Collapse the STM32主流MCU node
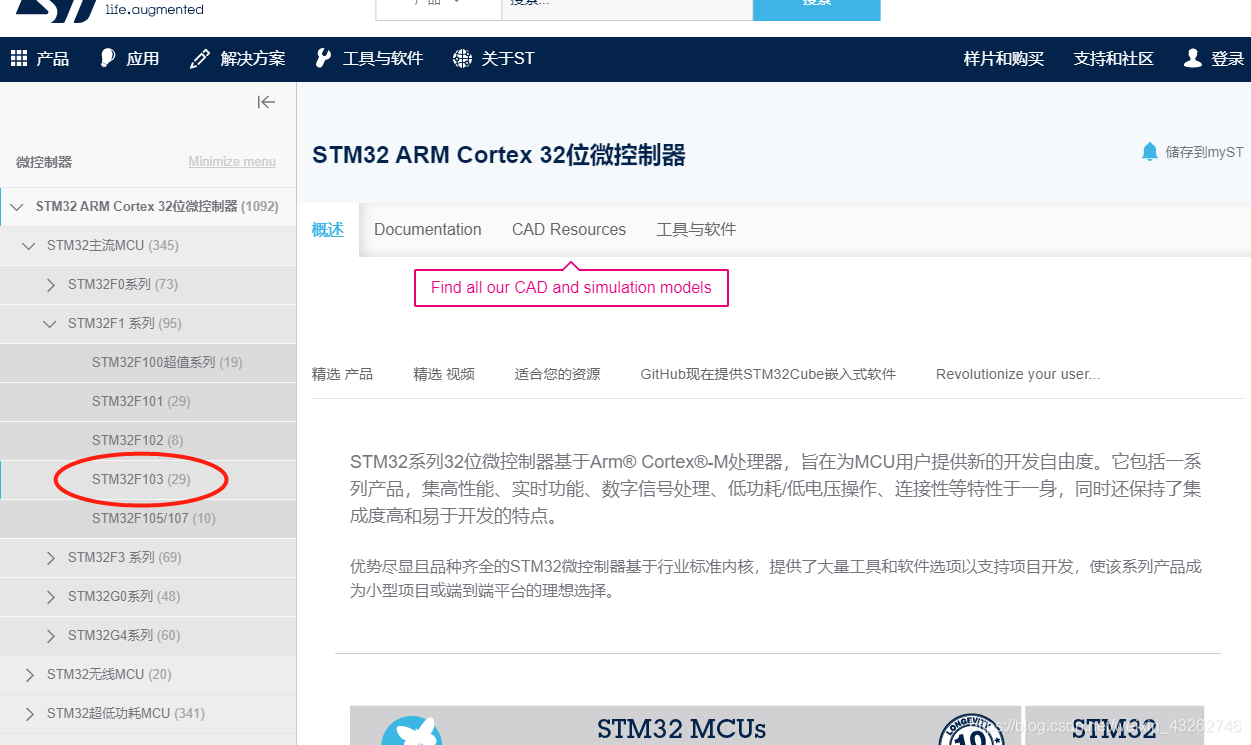The width and height of the screenshot is (1251, 745). click(x=28, y=246)
